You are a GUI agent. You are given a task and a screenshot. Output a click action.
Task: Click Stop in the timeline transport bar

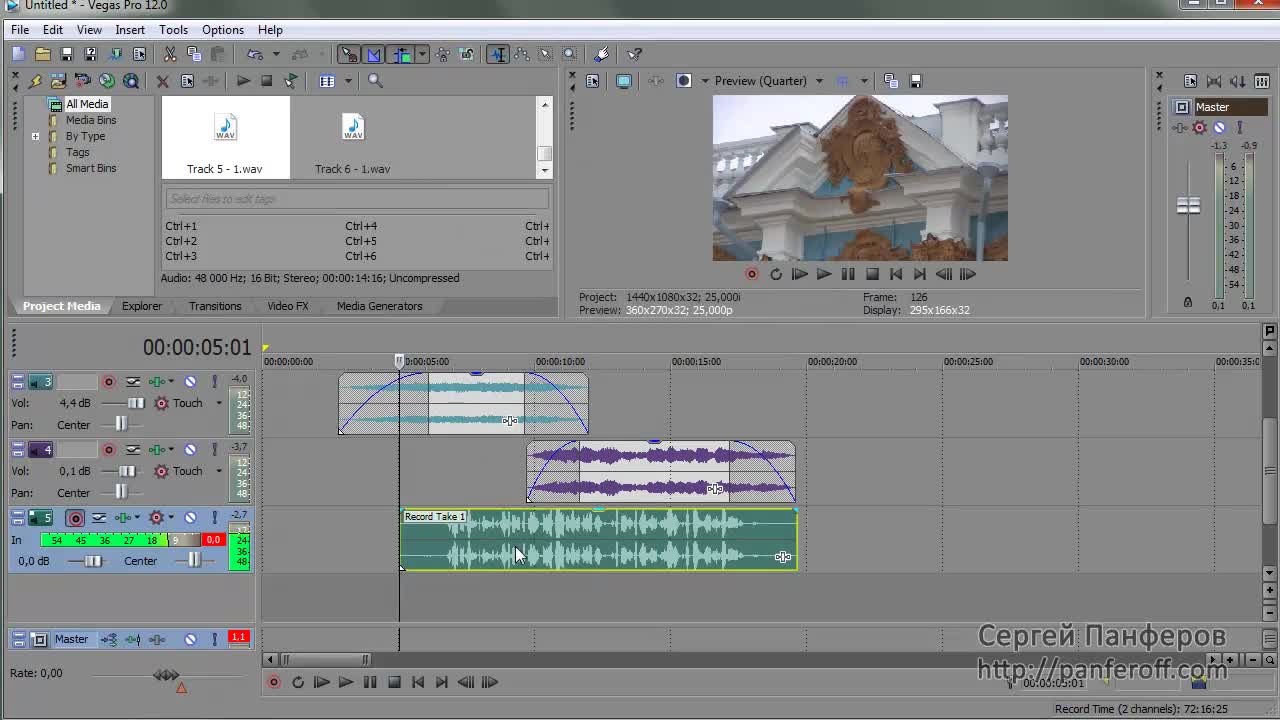394,682
